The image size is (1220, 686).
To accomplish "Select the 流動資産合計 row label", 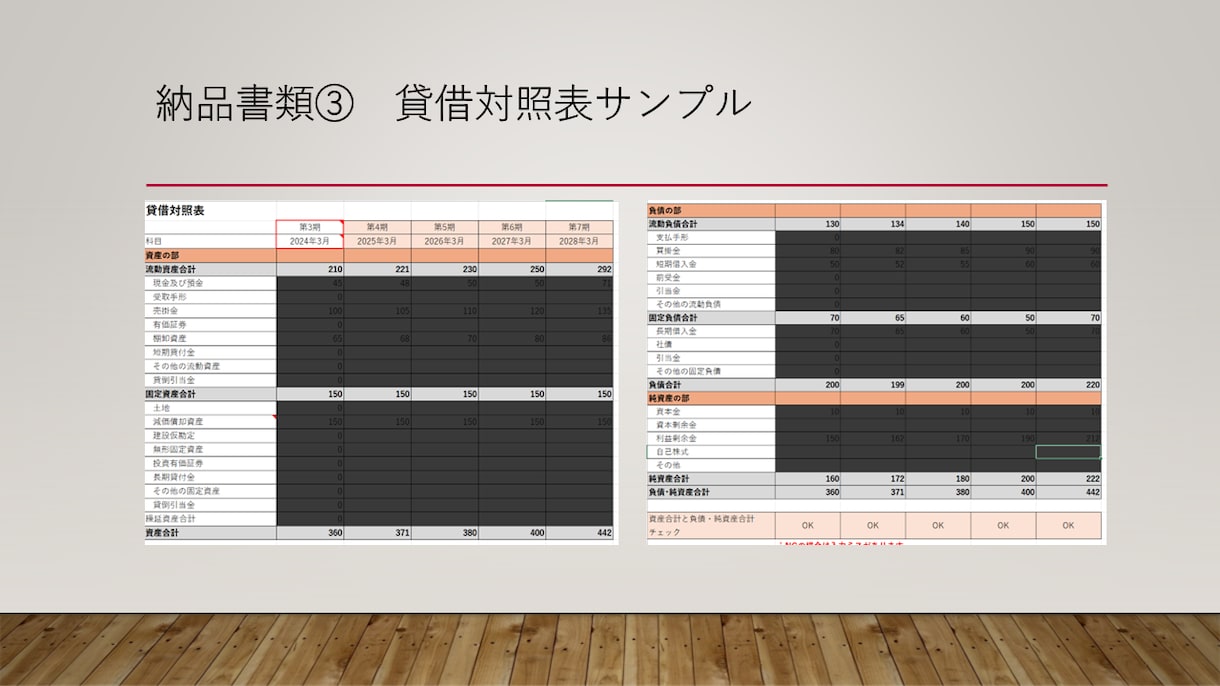I will (211, 269).
